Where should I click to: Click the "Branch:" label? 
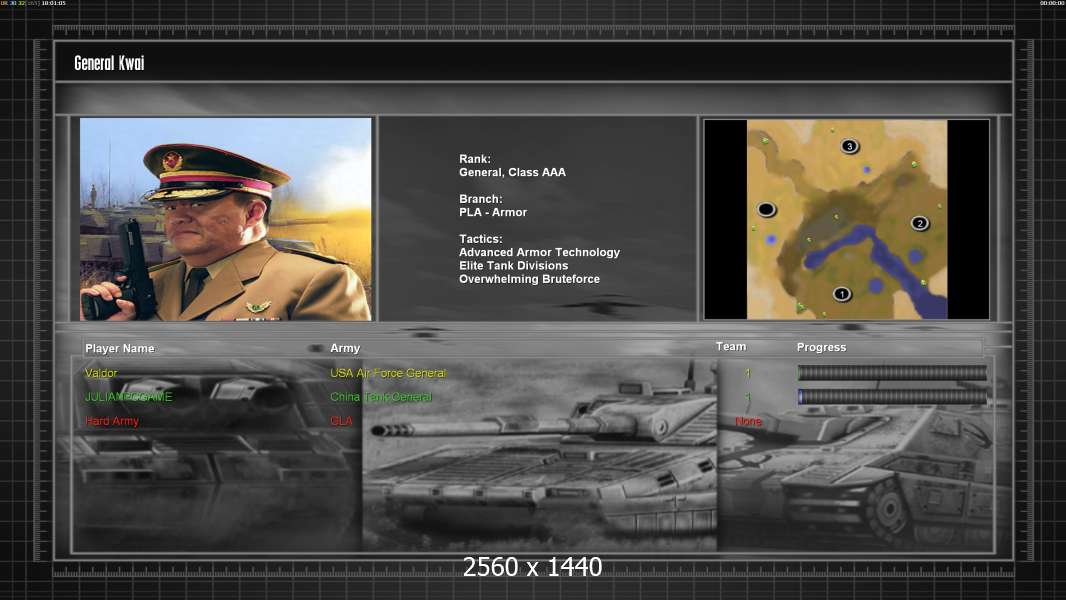[x=481, y=199]
